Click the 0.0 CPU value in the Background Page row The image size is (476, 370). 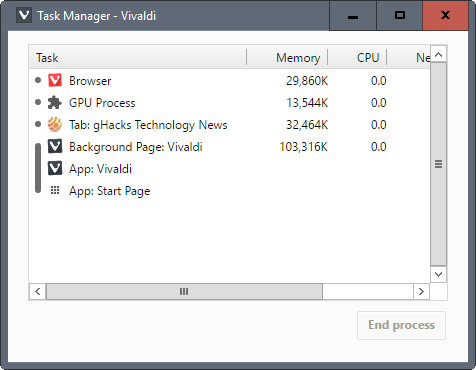pyautogui.click(x=379, y=147)
